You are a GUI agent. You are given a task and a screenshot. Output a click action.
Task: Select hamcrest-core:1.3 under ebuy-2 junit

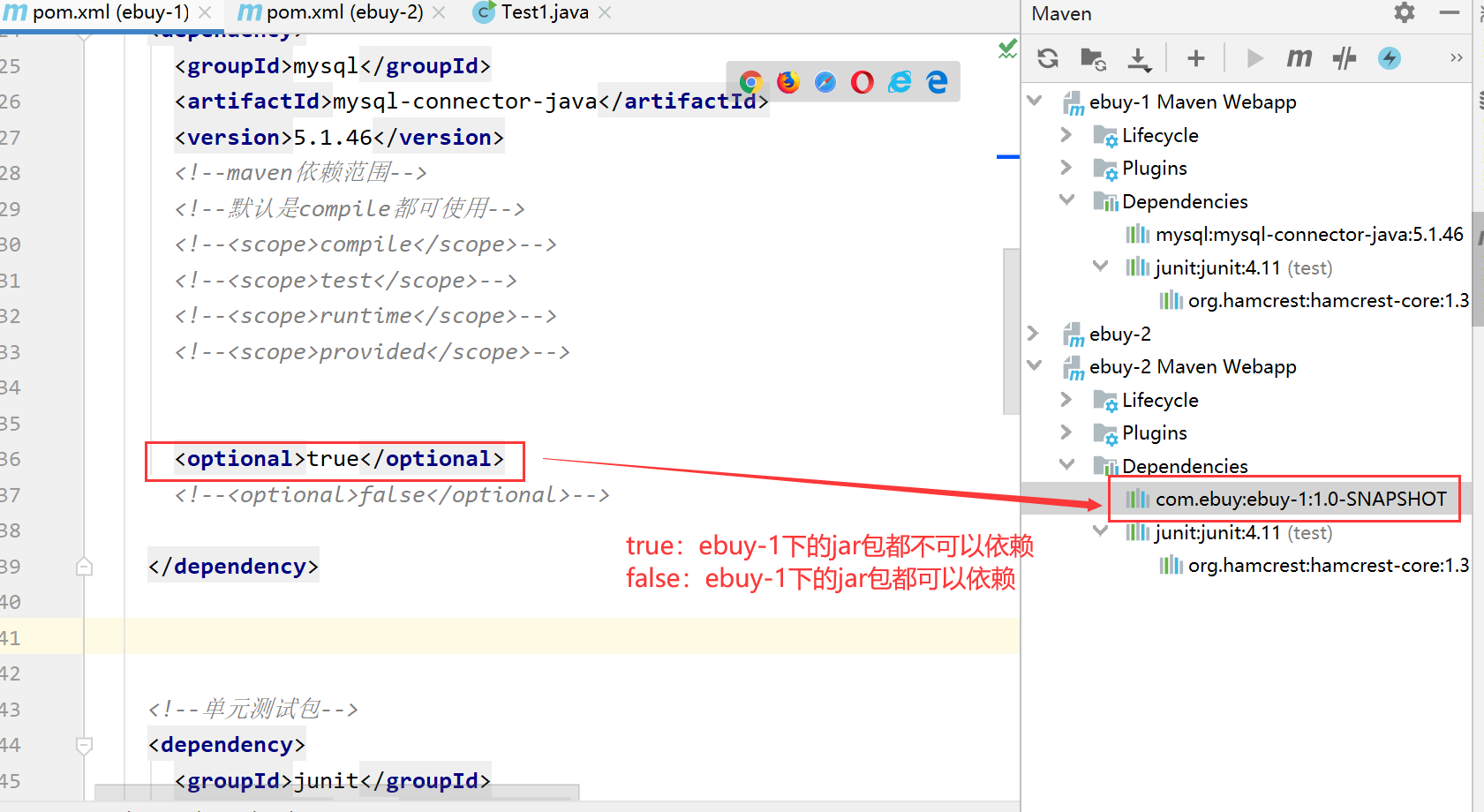pos(1329,565)
